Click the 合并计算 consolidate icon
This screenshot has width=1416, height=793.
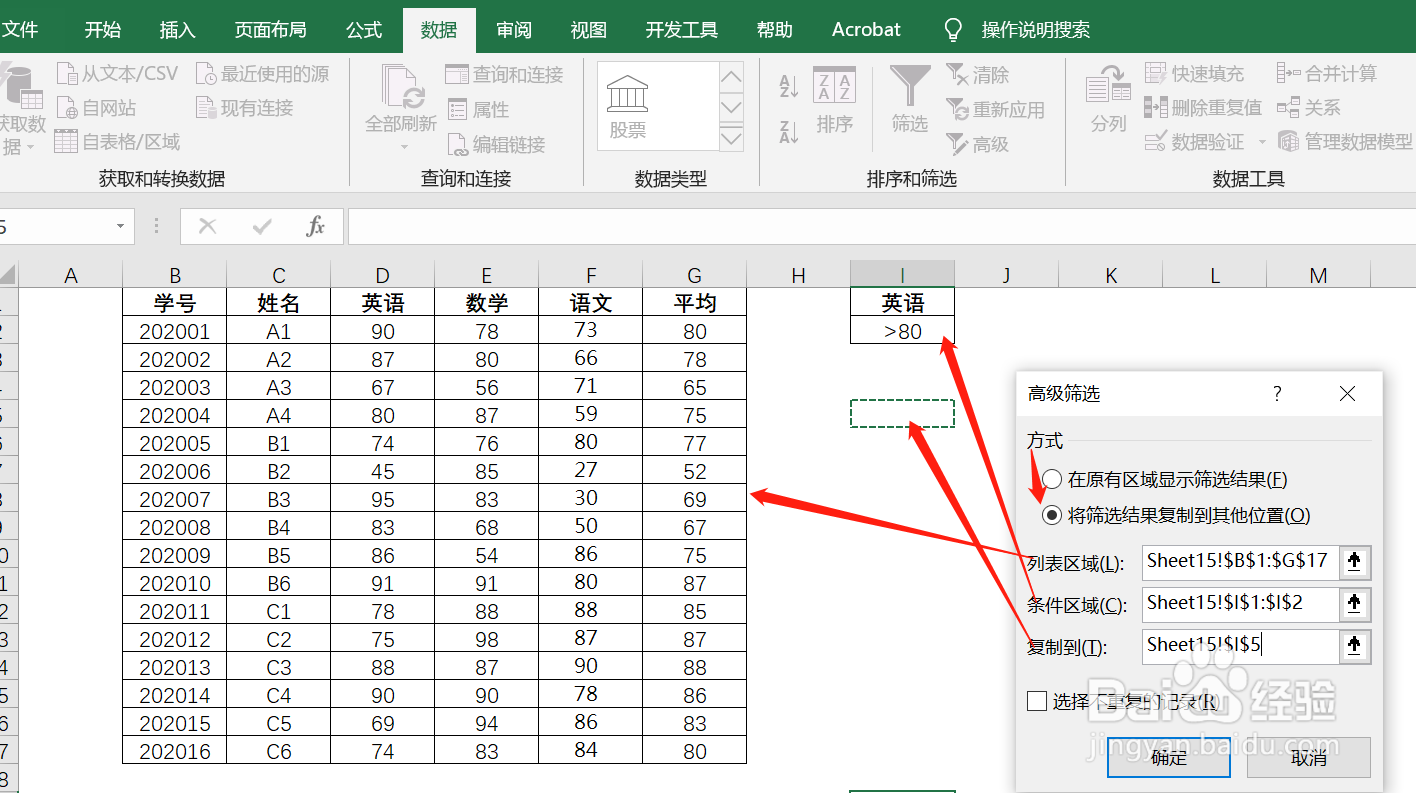tap(1288, 73)
